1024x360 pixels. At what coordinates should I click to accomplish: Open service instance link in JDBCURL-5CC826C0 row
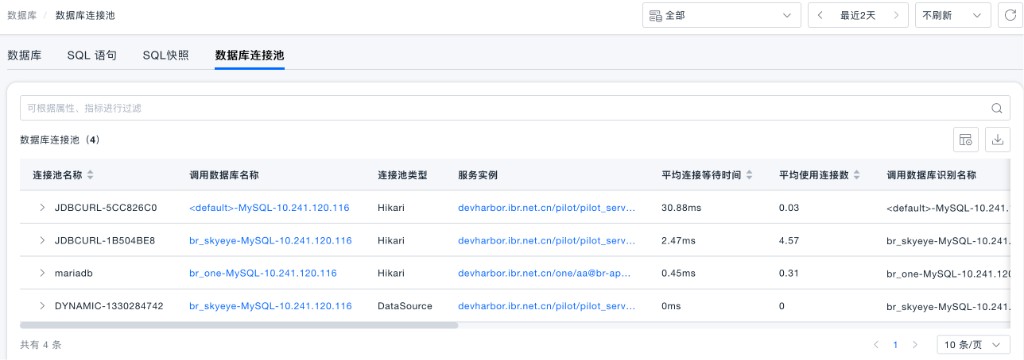tap(547, 208)
